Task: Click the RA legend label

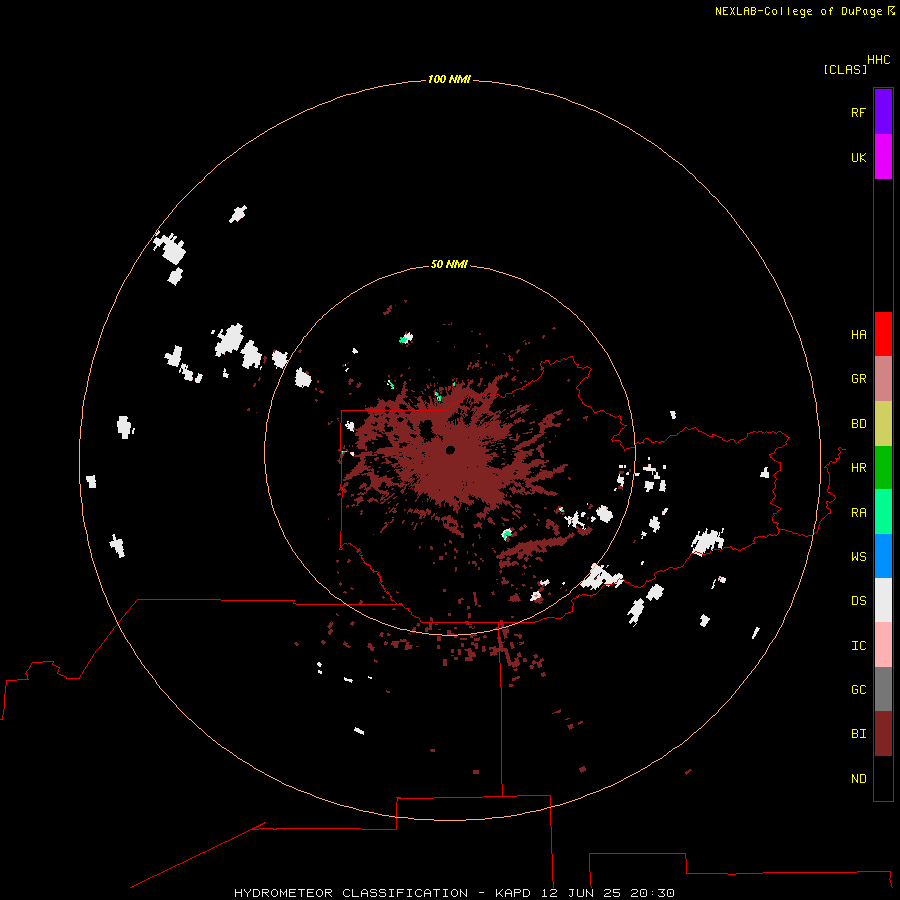Action: (858, 513)
